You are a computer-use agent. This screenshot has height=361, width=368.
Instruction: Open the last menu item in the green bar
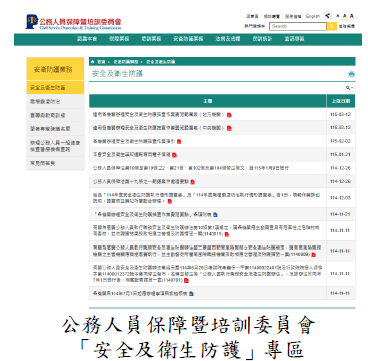pyautogui.click(x=294, y=39)
